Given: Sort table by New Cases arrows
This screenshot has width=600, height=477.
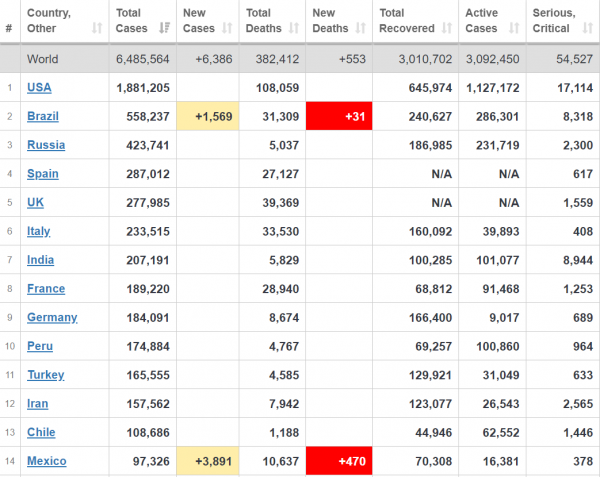Looking at the screenshot, I should tap(227, 28).
